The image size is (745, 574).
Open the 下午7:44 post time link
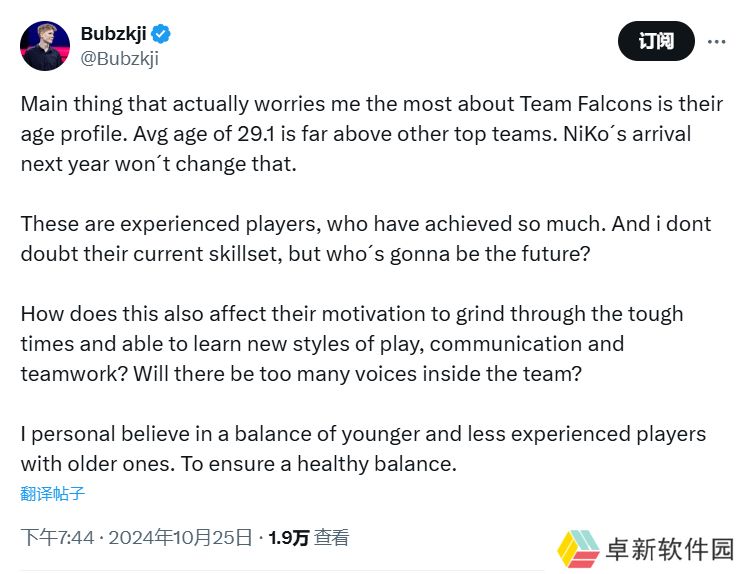click(57, 538)
